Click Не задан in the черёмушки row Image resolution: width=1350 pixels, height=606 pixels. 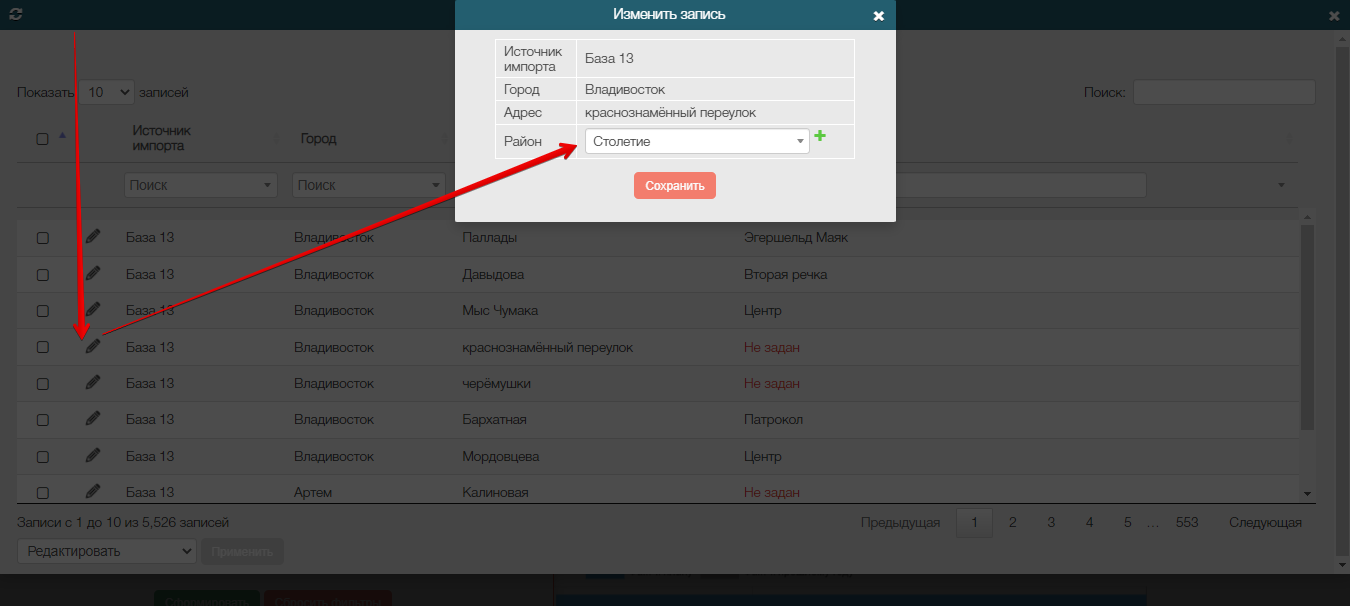(x=772, y=383)
